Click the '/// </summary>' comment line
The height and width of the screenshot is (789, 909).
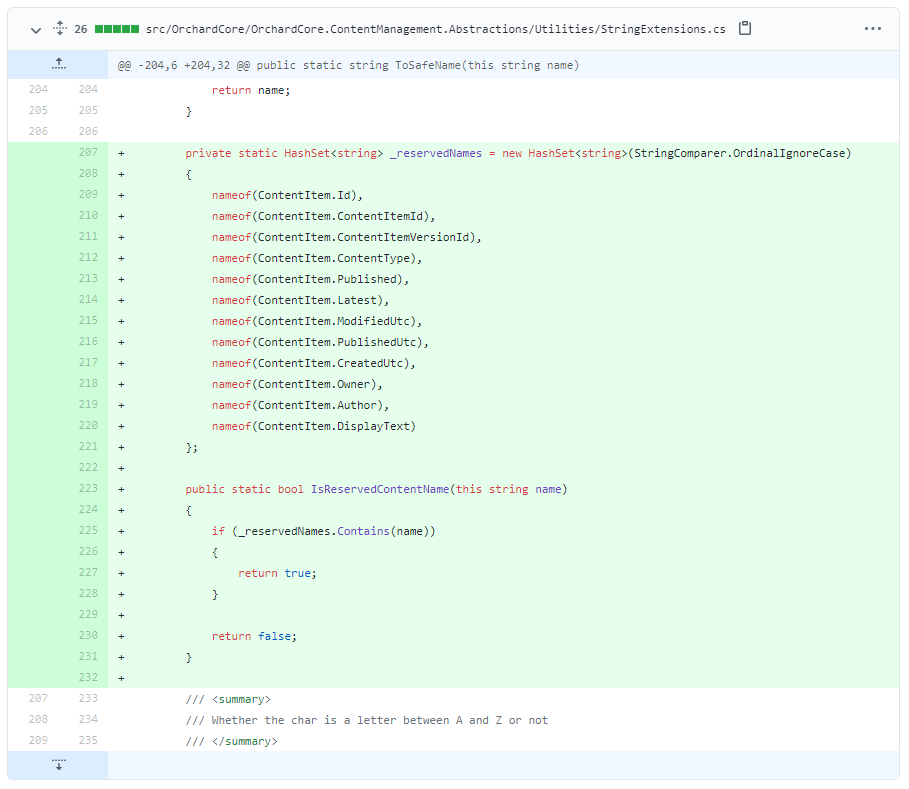(232, 741)
